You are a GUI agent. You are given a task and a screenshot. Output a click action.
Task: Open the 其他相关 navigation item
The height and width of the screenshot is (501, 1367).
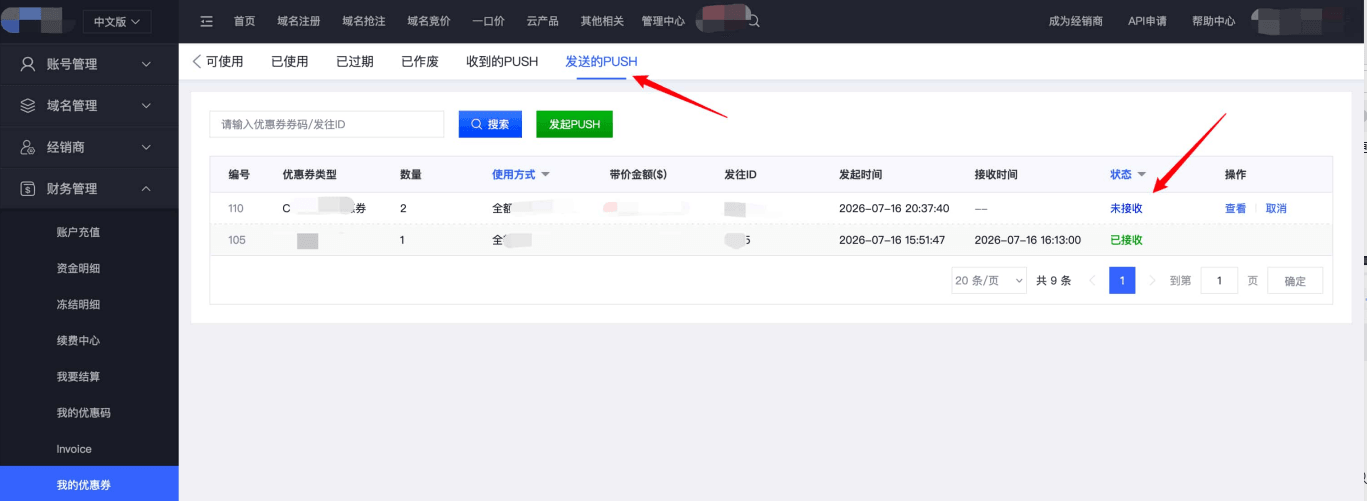pos(602,21)
